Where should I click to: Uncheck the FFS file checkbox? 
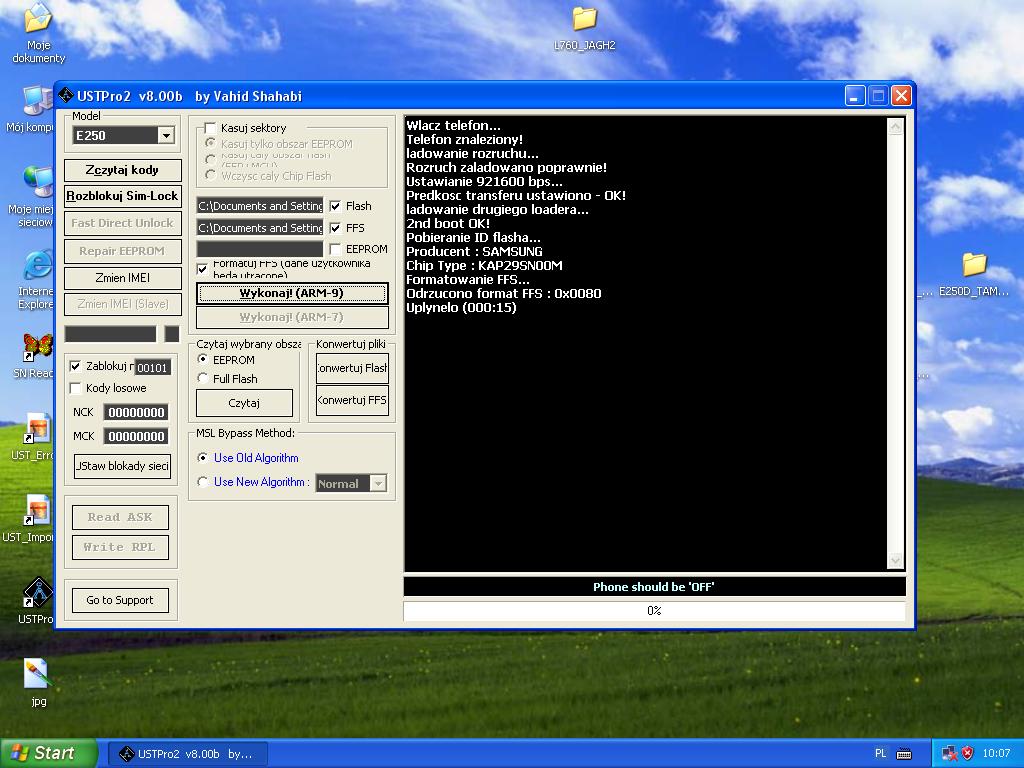[x=336, y=228]
